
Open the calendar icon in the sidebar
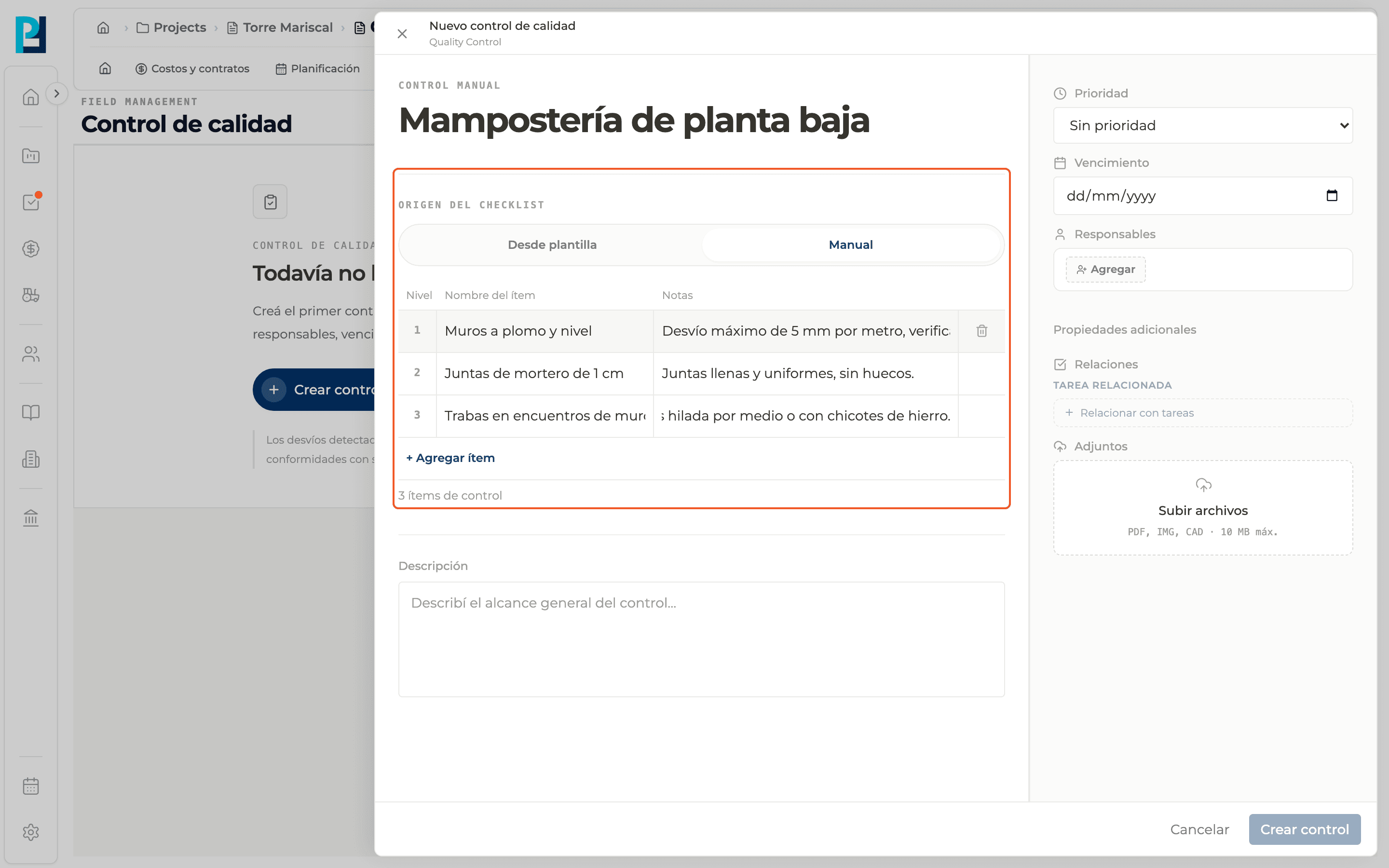[30, 786]
